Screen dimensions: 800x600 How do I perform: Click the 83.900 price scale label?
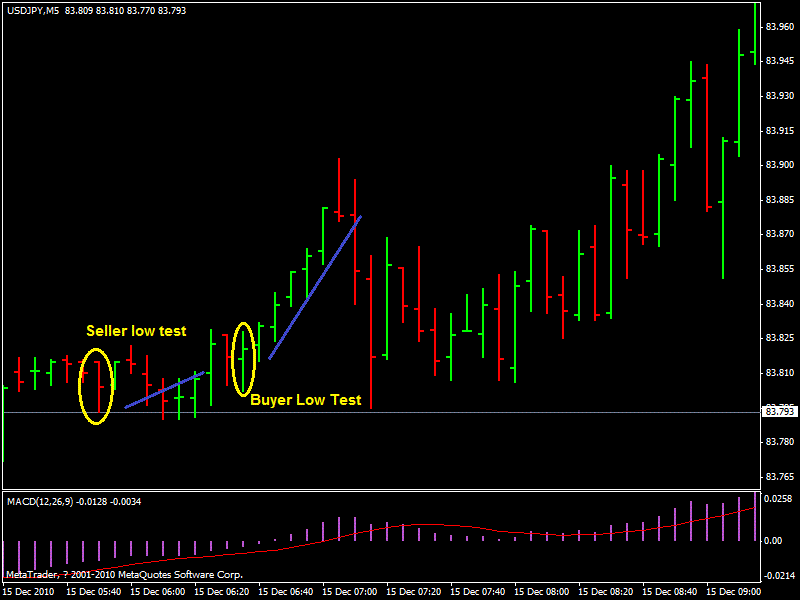point(780,165)
